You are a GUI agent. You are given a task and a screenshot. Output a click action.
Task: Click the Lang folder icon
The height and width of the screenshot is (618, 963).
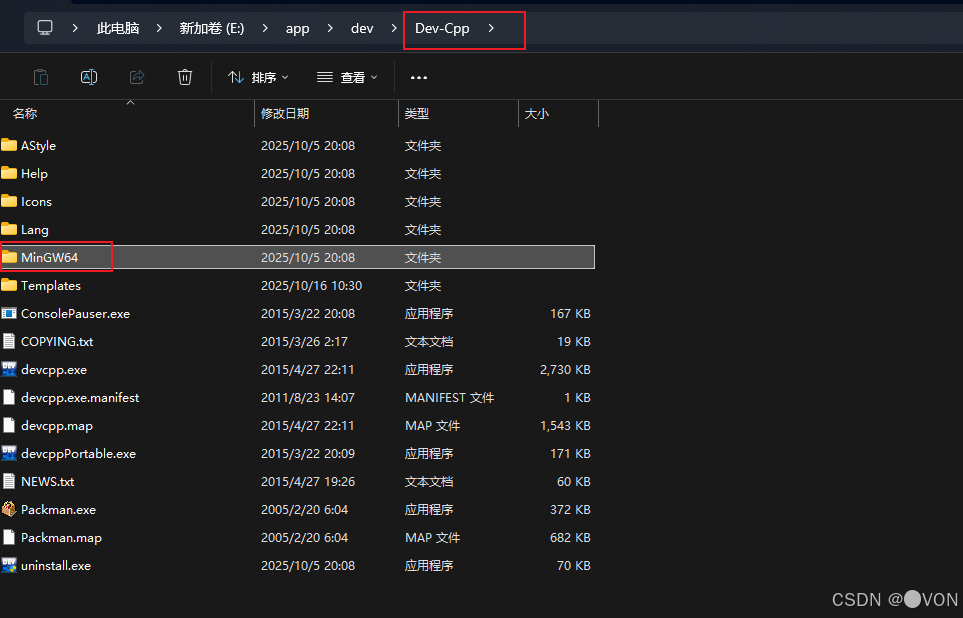(9, 229)
